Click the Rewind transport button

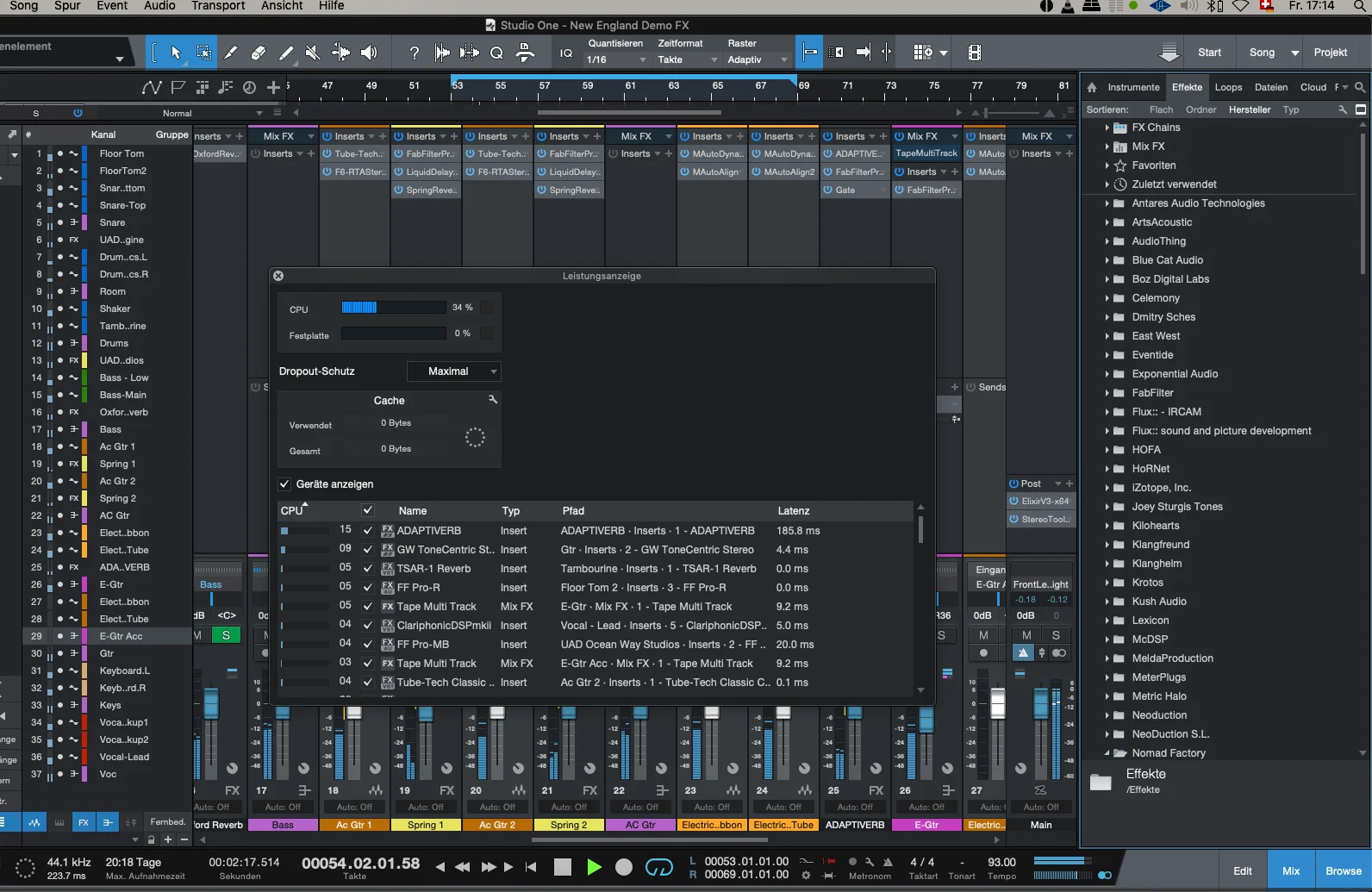(463, 867)
